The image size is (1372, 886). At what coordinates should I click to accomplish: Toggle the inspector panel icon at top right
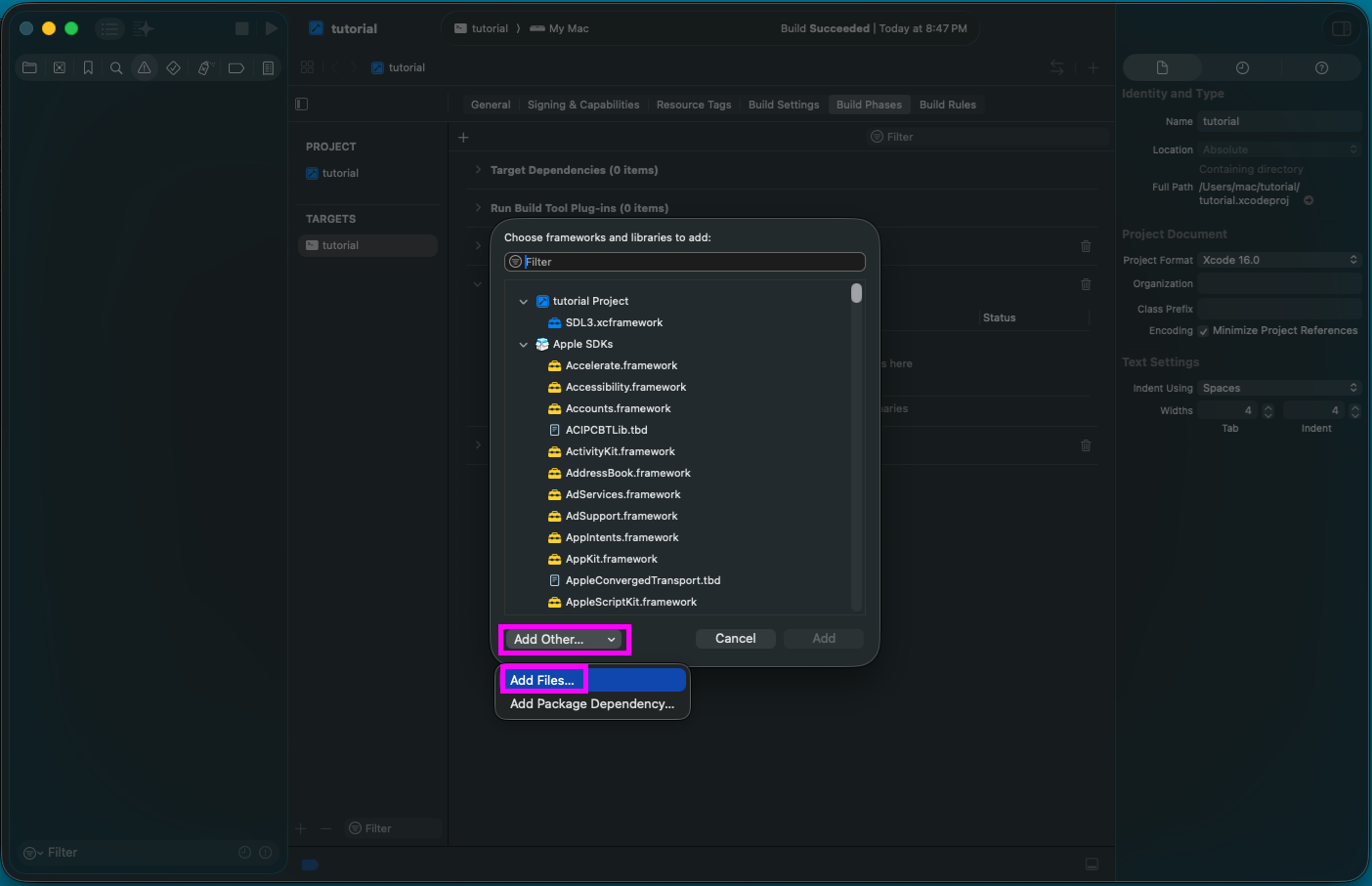click(1342, 28)
